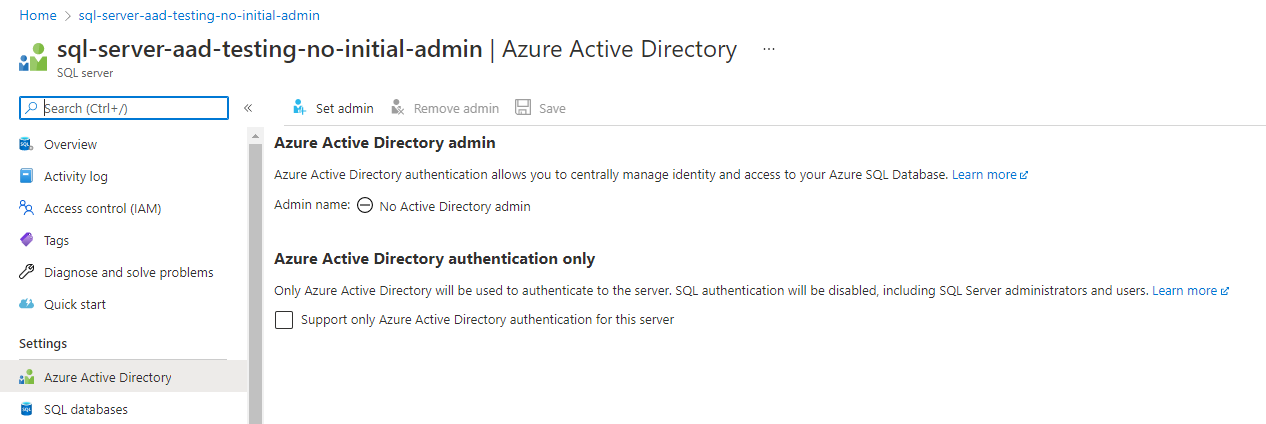Go to Home breadcrumb link
The image size is (1266, 424).
[38, 16]
